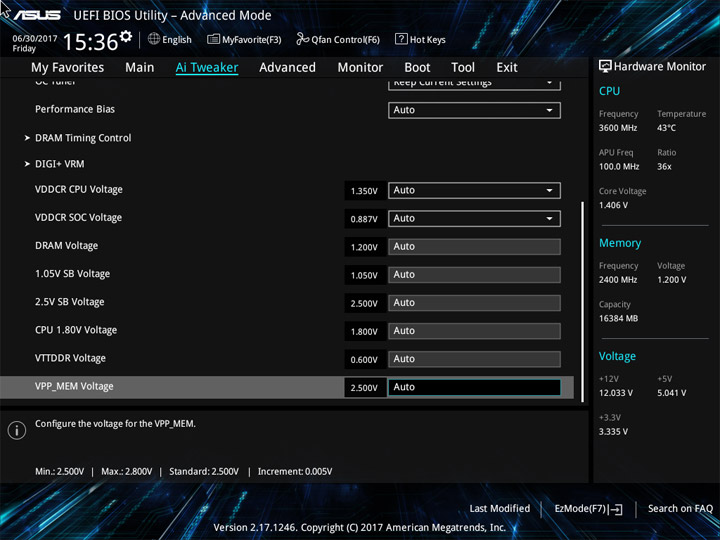Viewport: 720px width, 540px height.
Task: Click the Hardware Monitor screen icon
Action: [605, 66]
